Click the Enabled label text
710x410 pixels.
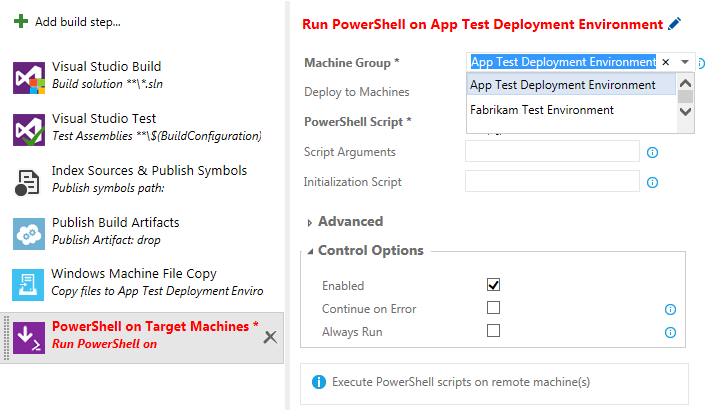point(343,286)
